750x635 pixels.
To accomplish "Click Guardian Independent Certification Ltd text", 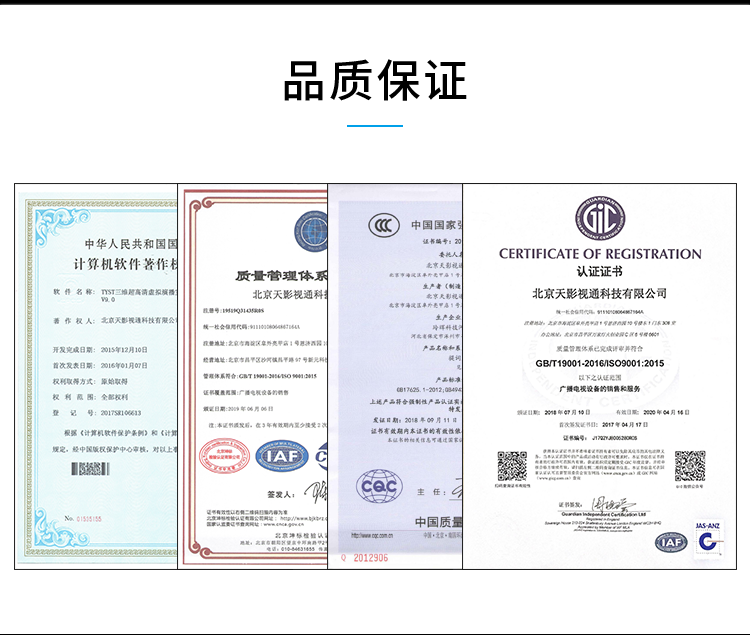I will (604, 515).
